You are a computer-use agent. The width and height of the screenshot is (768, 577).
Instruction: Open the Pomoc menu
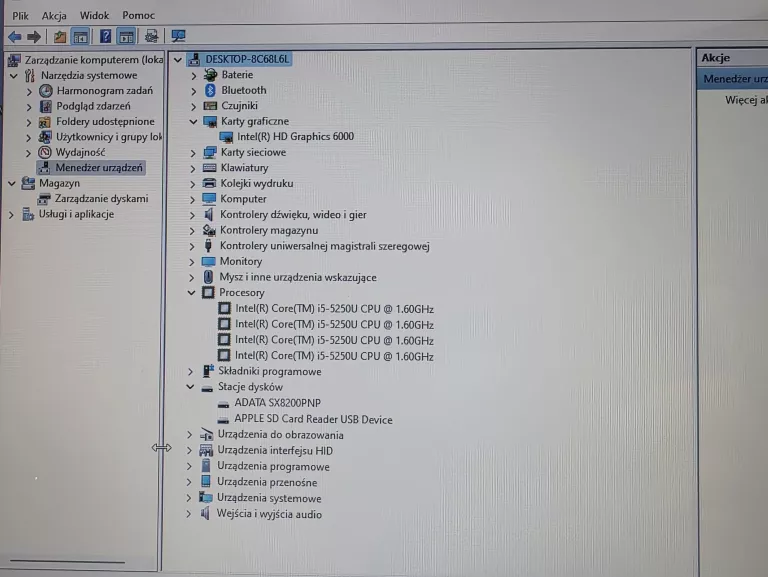click(139, 16)
